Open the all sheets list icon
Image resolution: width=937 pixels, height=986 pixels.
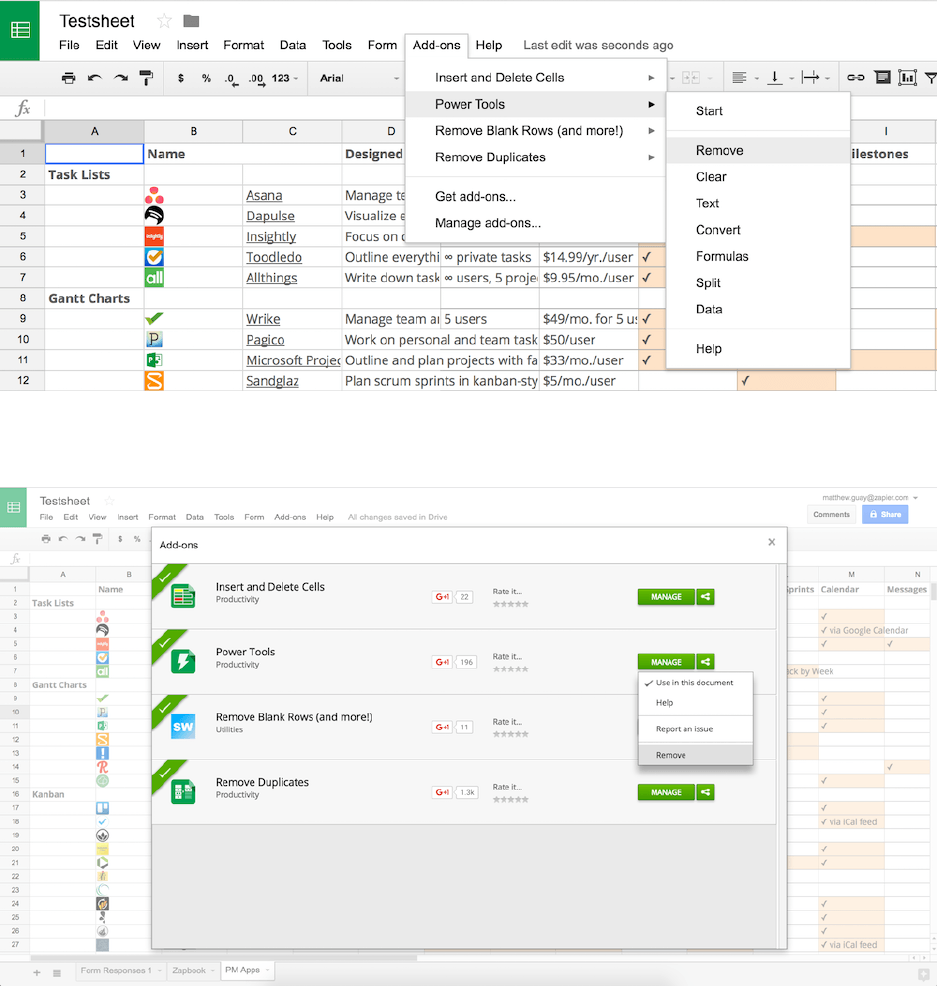[57, 973]
